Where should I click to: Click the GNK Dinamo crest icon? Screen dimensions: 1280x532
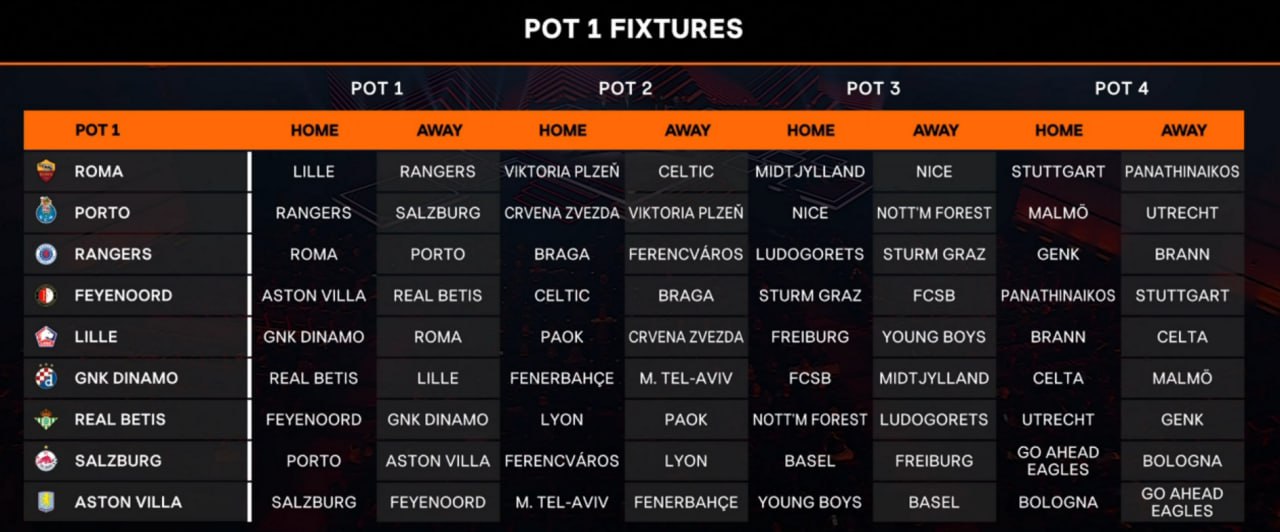[46, 378]
